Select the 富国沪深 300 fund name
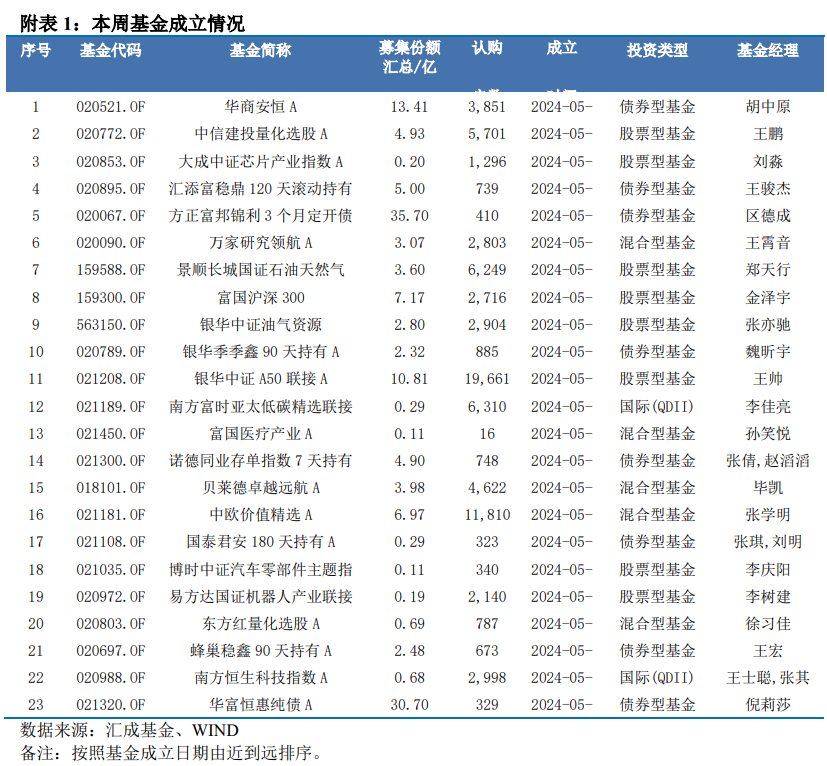827x766 pixels. coord(260,297)
